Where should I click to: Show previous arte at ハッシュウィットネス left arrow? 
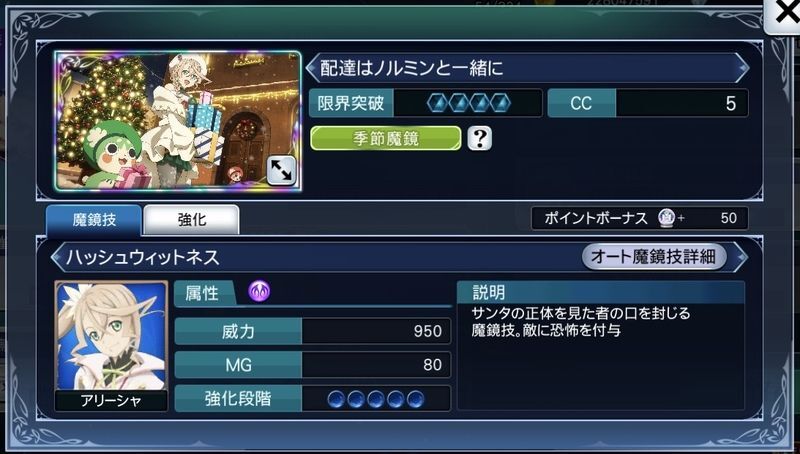click(58, 257)
